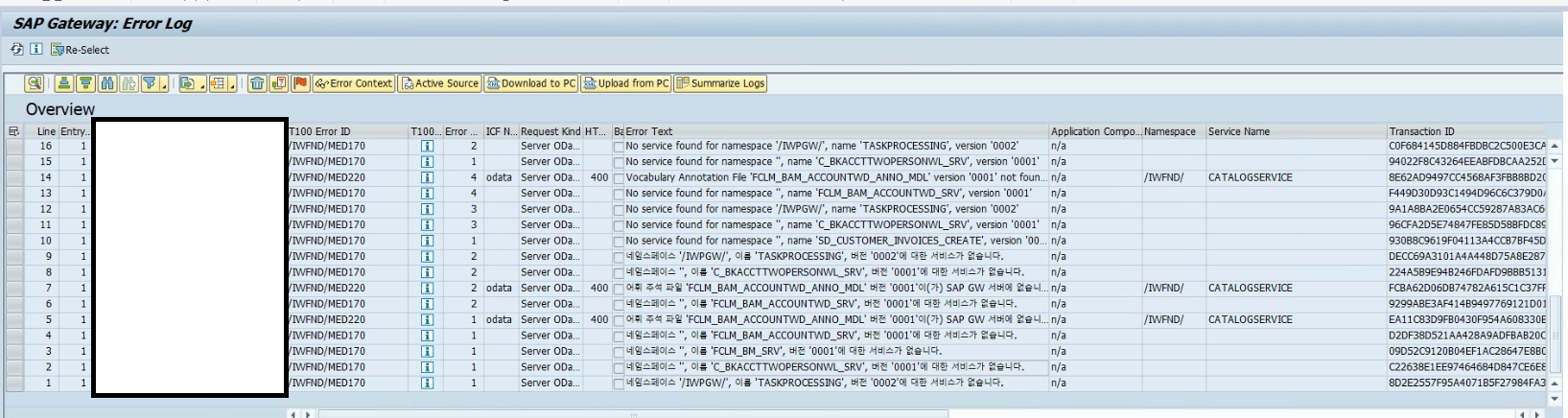Open T100 info icon in line 16

427,146
